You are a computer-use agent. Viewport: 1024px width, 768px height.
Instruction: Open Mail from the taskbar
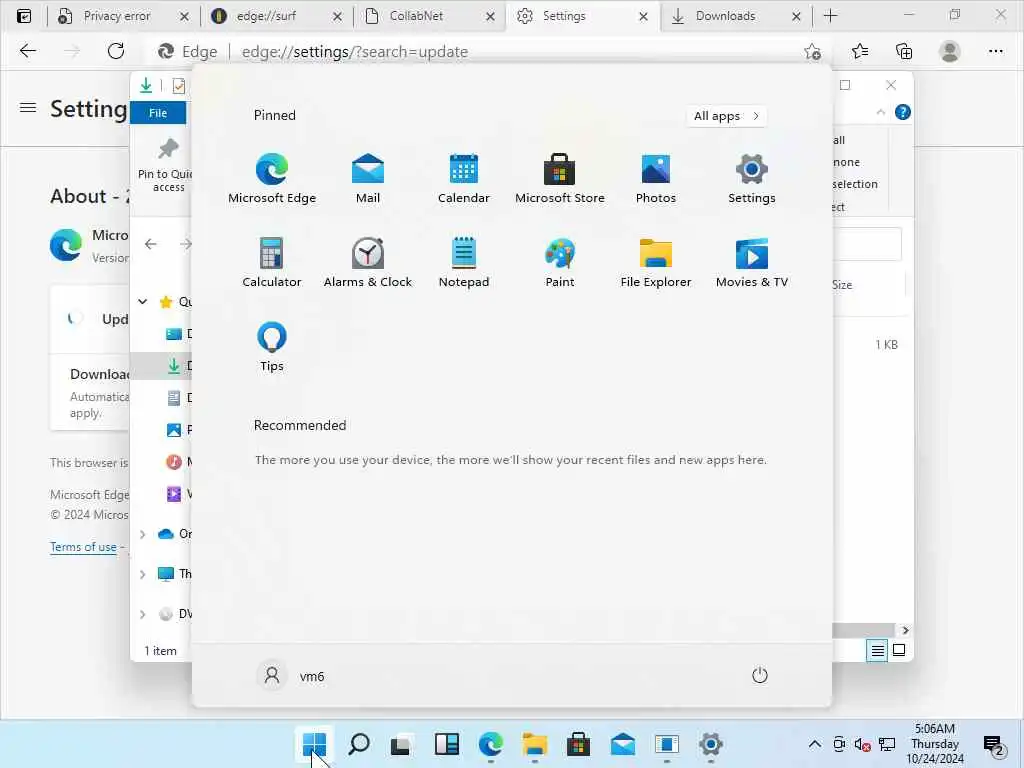(x=622, y=744)
